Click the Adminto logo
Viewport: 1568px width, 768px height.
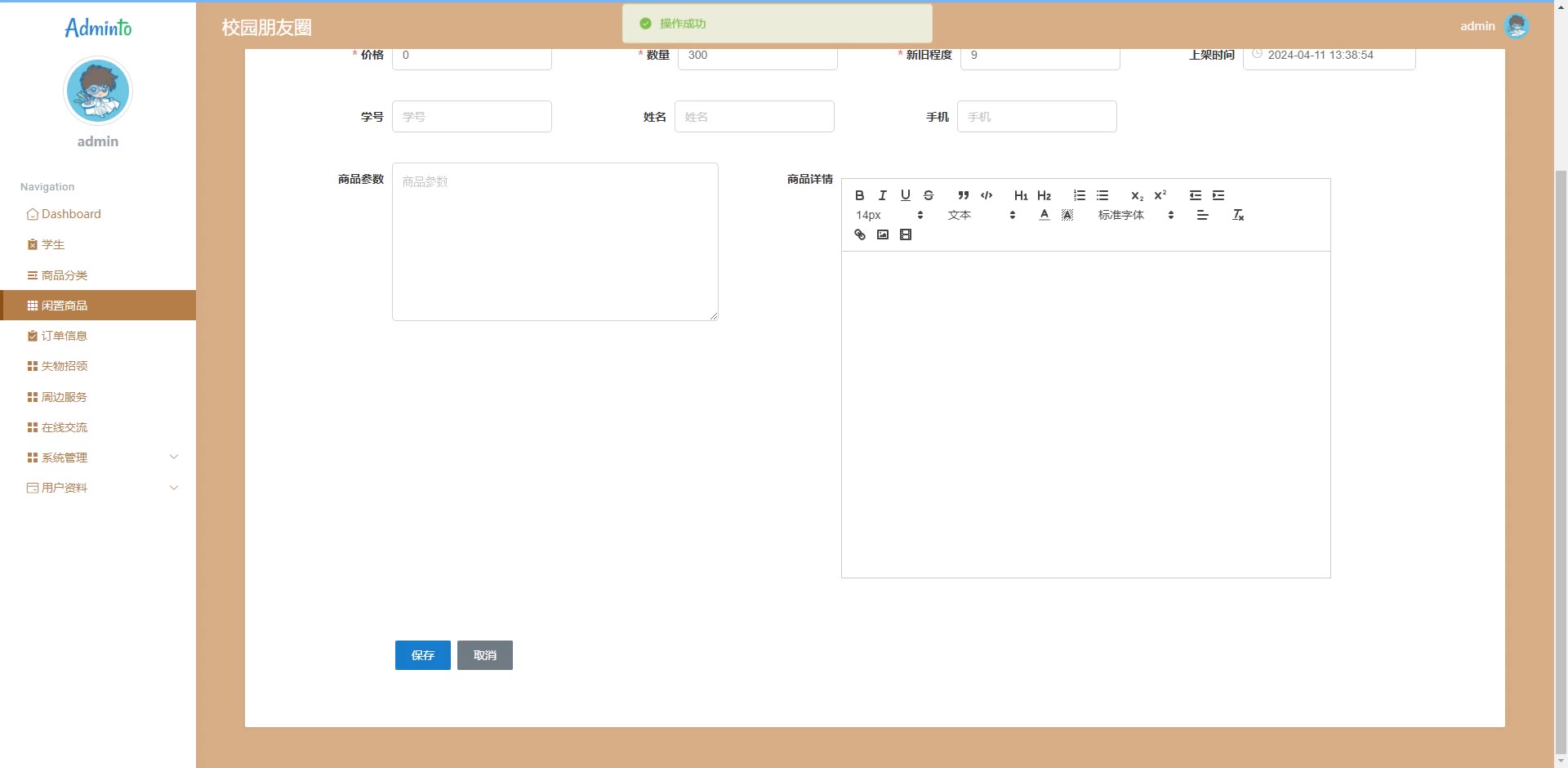click(98, 28)
